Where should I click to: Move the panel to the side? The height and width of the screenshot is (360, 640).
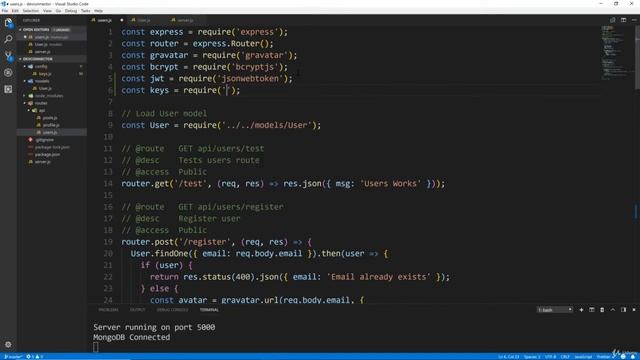623,310
